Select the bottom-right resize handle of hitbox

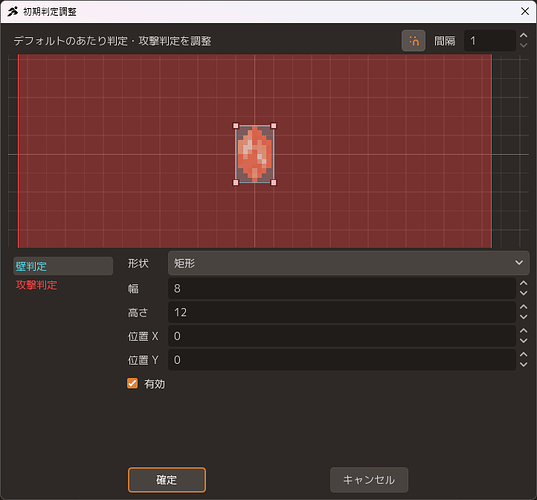[x=273, y=183]
